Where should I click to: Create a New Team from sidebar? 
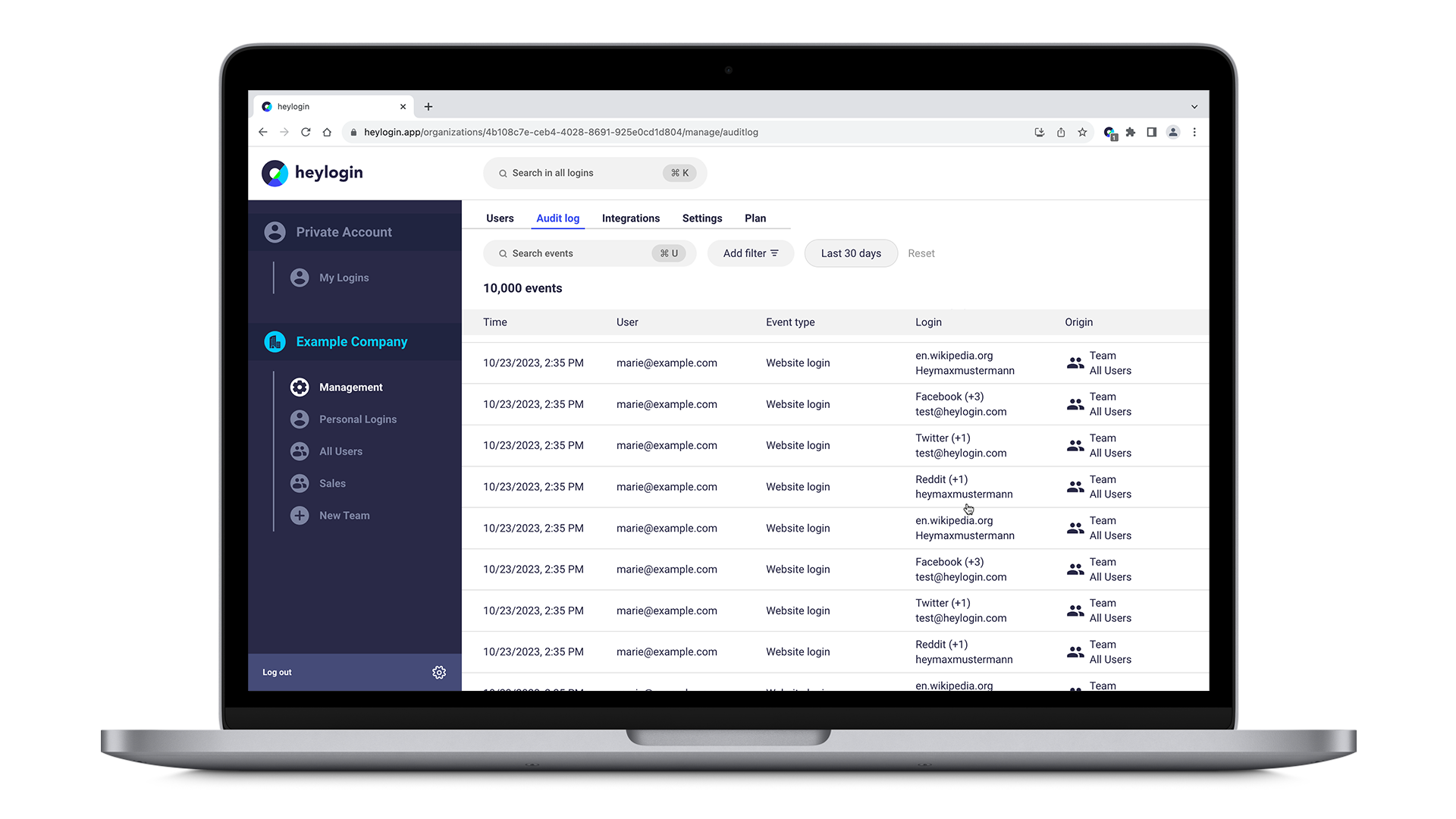tap(344, 516)
